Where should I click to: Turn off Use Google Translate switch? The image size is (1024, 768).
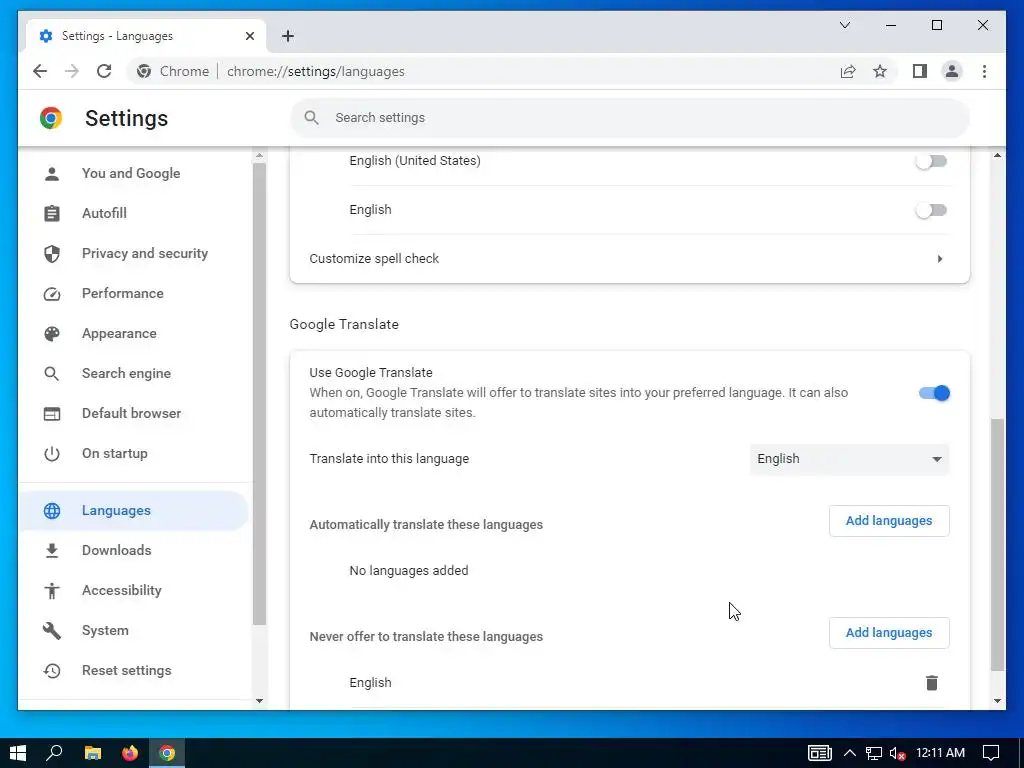click(934, 393)
